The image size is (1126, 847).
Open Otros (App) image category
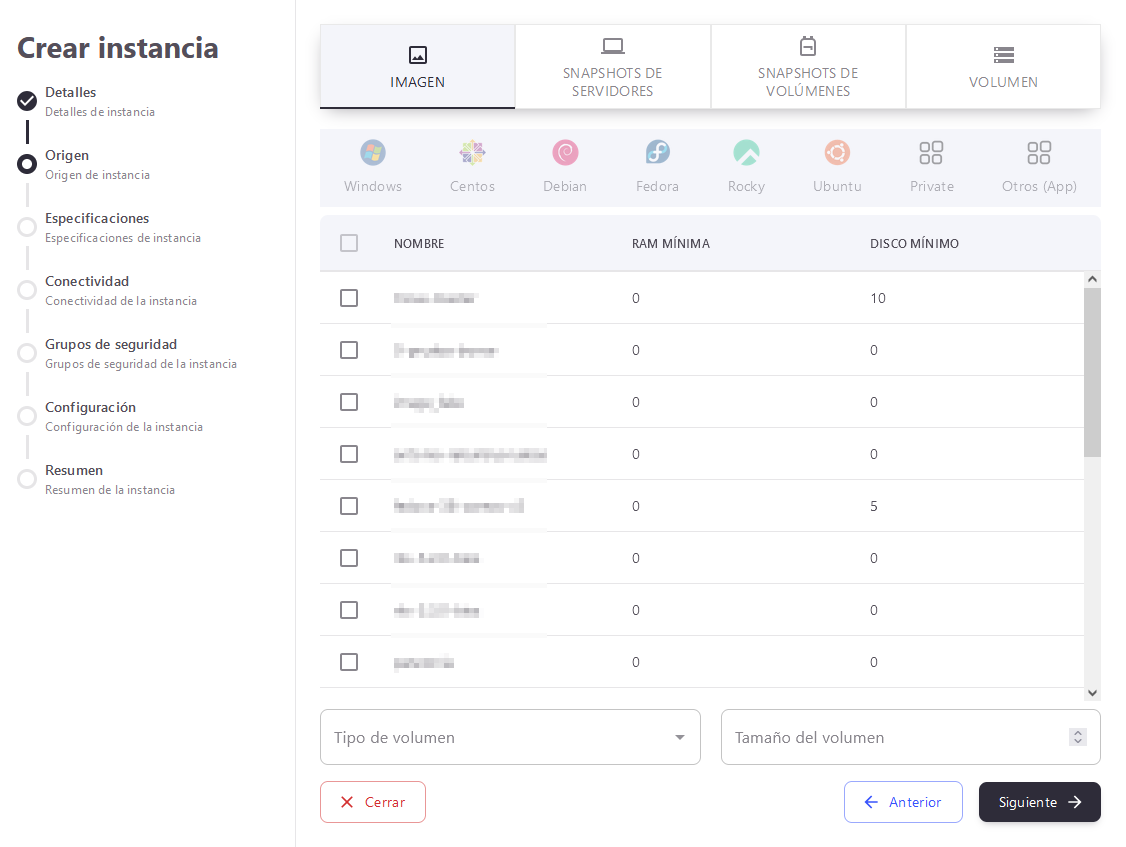(x=1039, y=153)
